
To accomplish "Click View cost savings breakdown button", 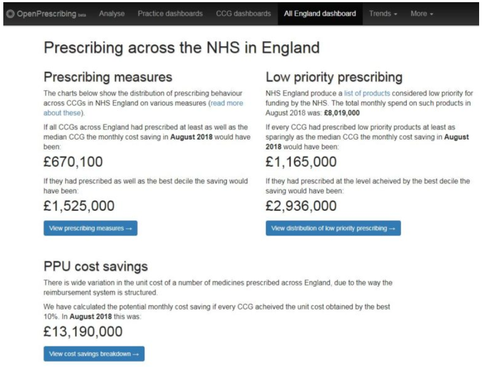I will (x=94, y=354).
